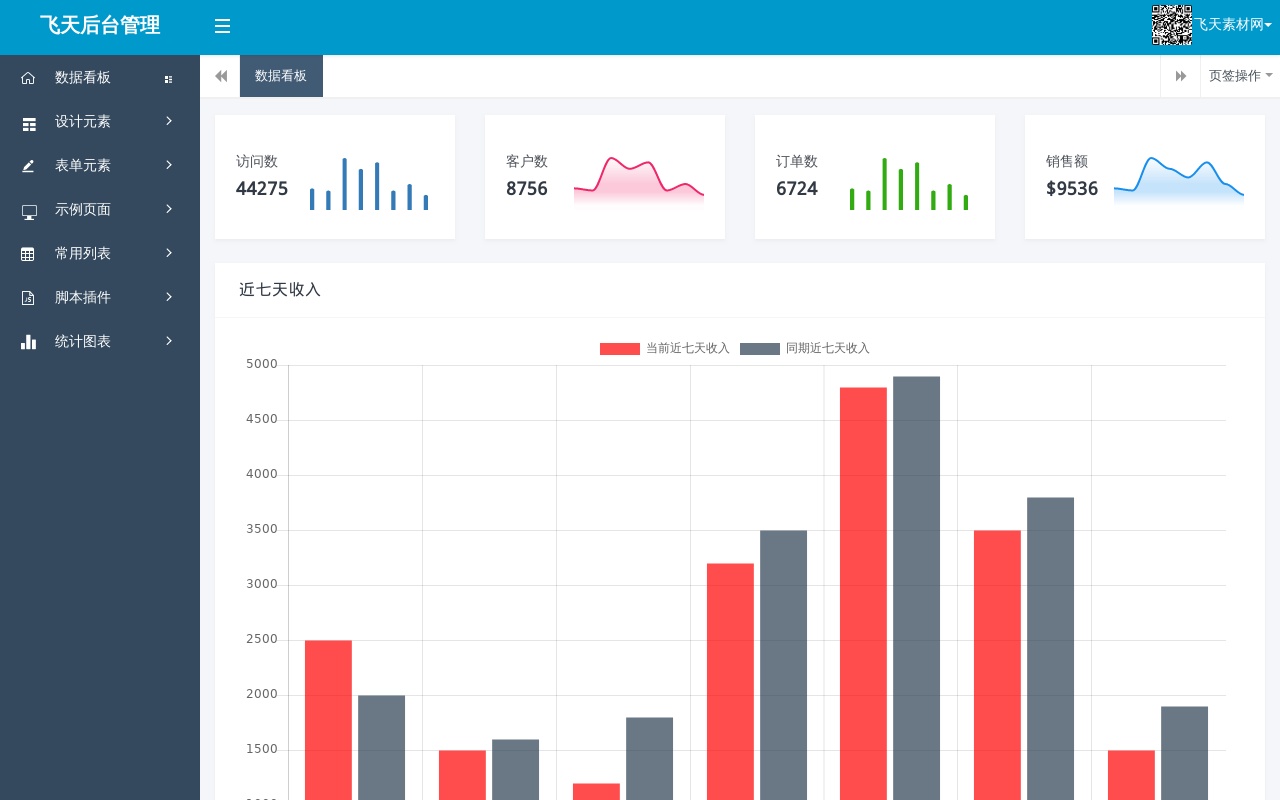
Task: Select the 数据看板 tab
Action: pos(281,76)
